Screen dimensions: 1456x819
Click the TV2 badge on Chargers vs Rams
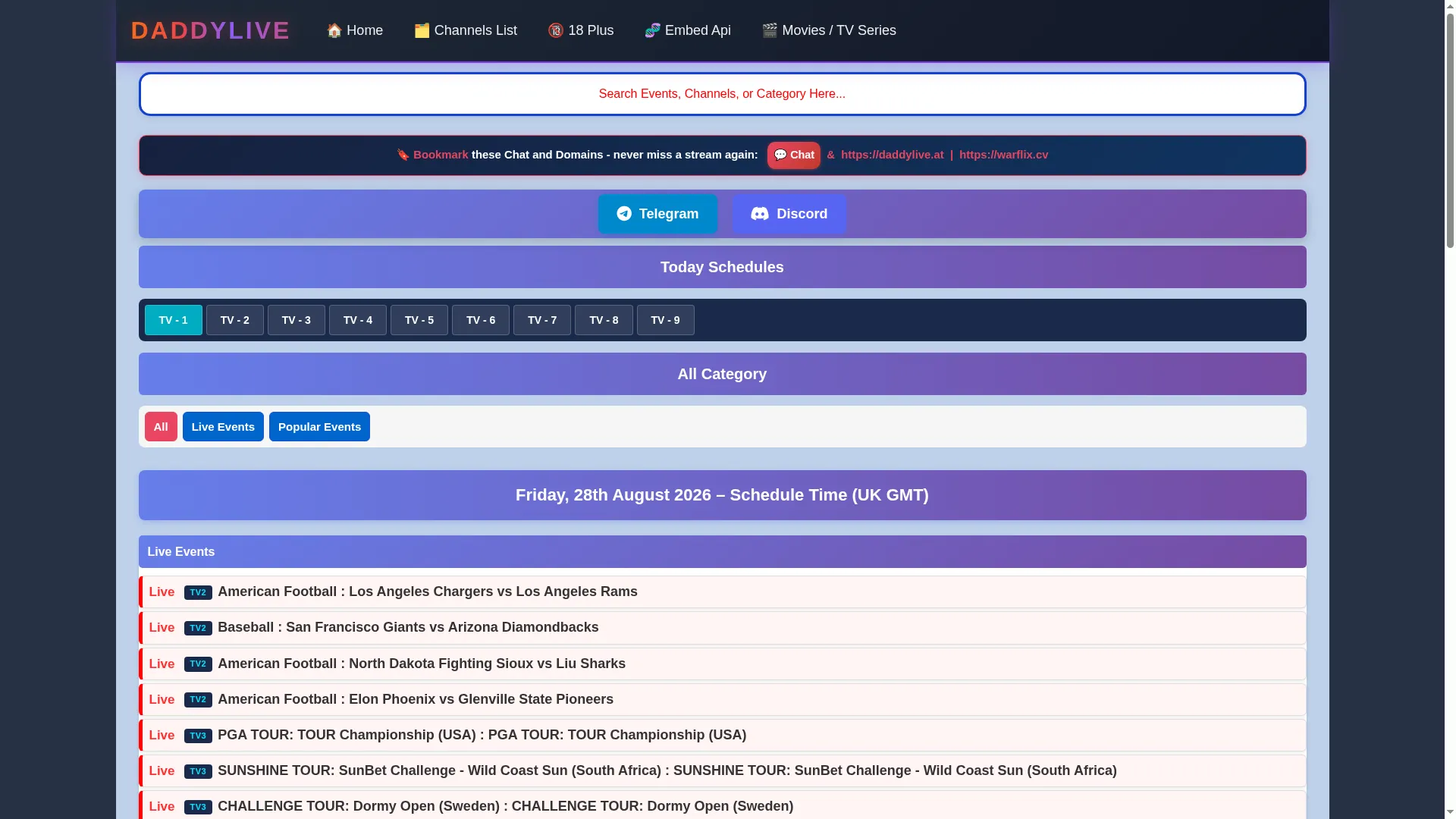pyautogui.click(x=198, y=592)
